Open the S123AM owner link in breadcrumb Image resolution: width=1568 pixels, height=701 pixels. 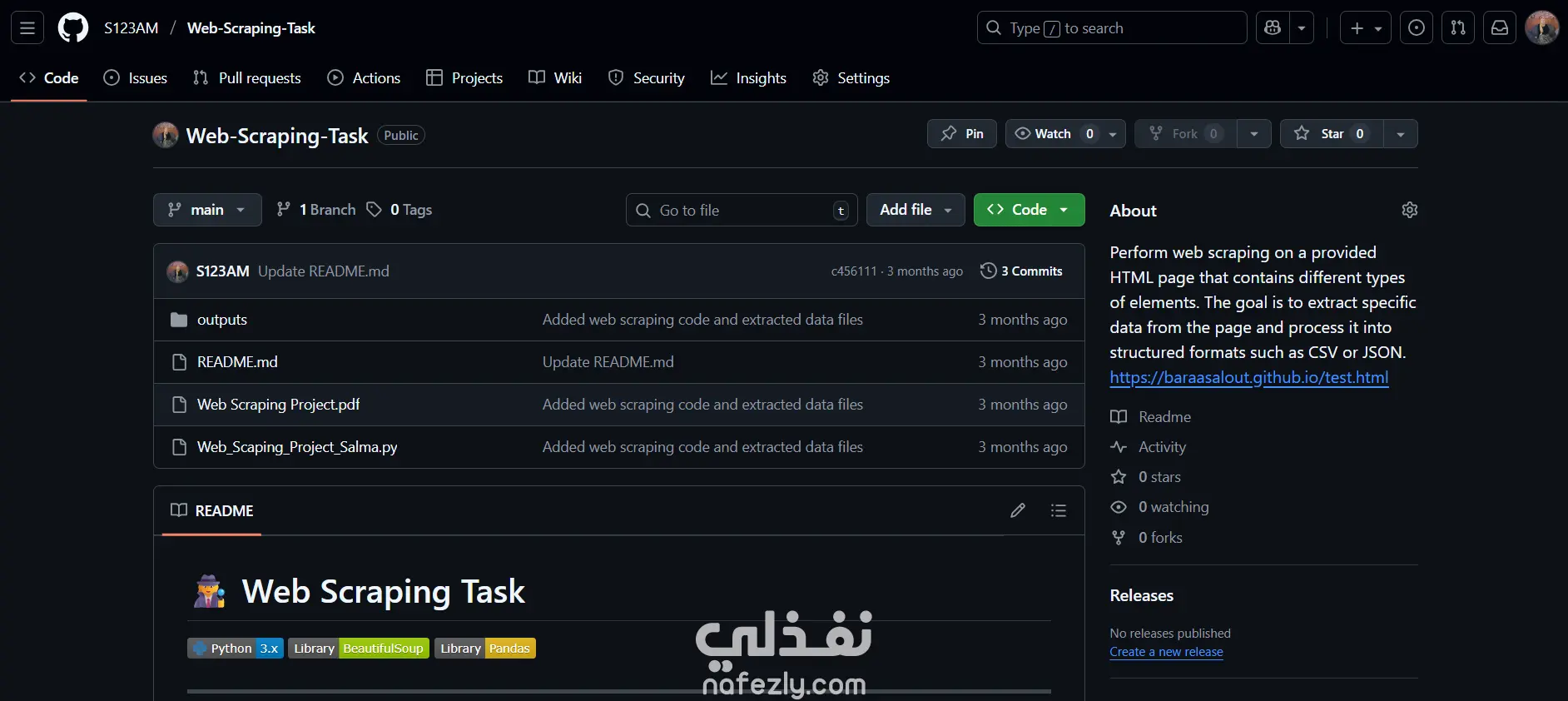tap(131, 28)
